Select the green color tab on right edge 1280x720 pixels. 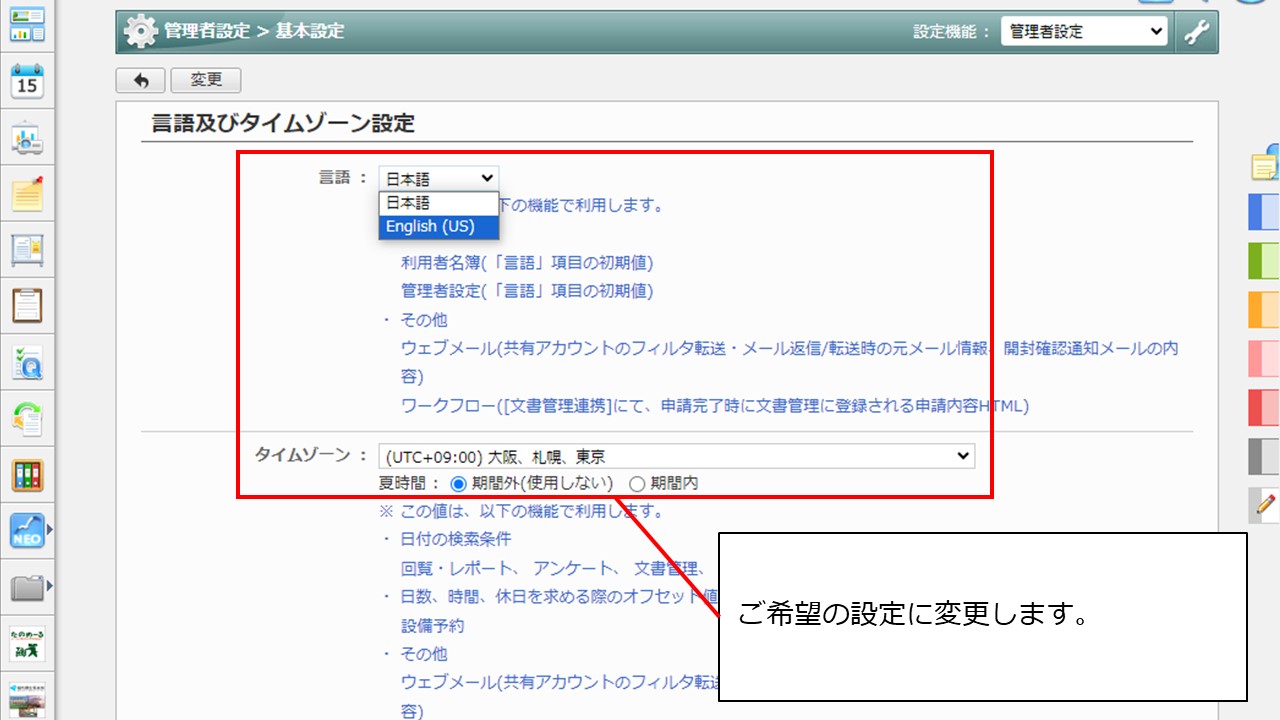(x=1264, y=260)
